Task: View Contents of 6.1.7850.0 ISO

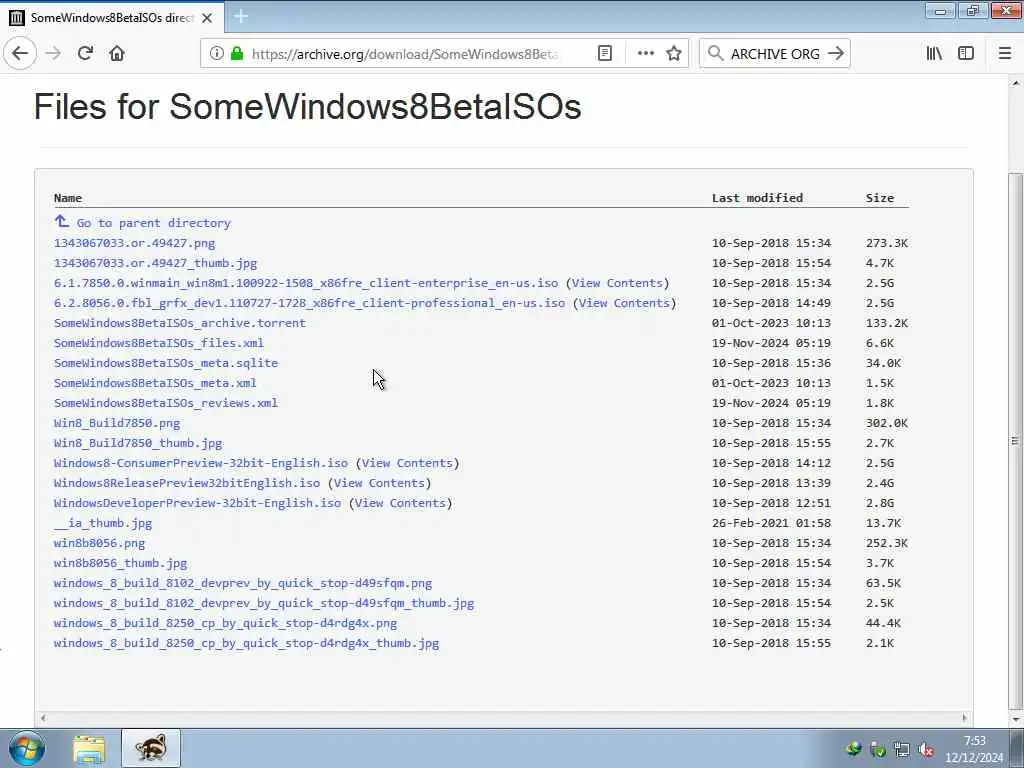Action: point(617,283)
